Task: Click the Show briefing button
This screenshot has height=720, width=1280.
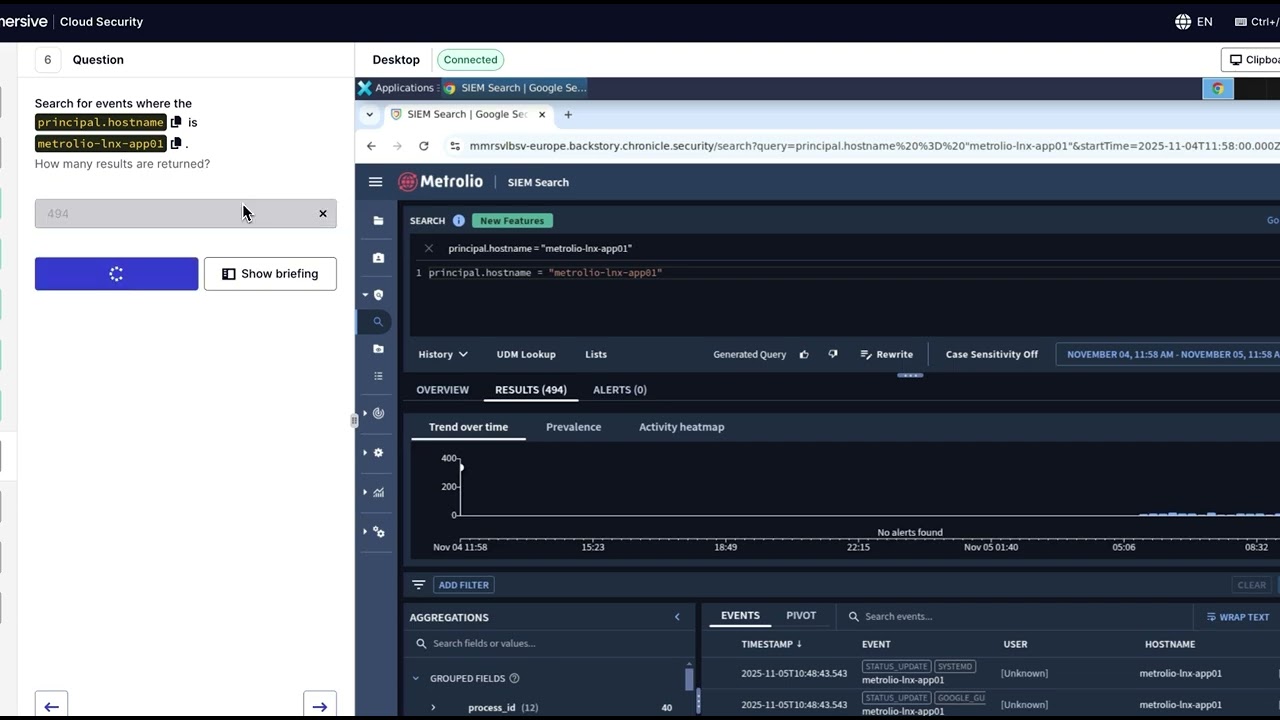Action: pyautogui.click(x=270, y=274)
